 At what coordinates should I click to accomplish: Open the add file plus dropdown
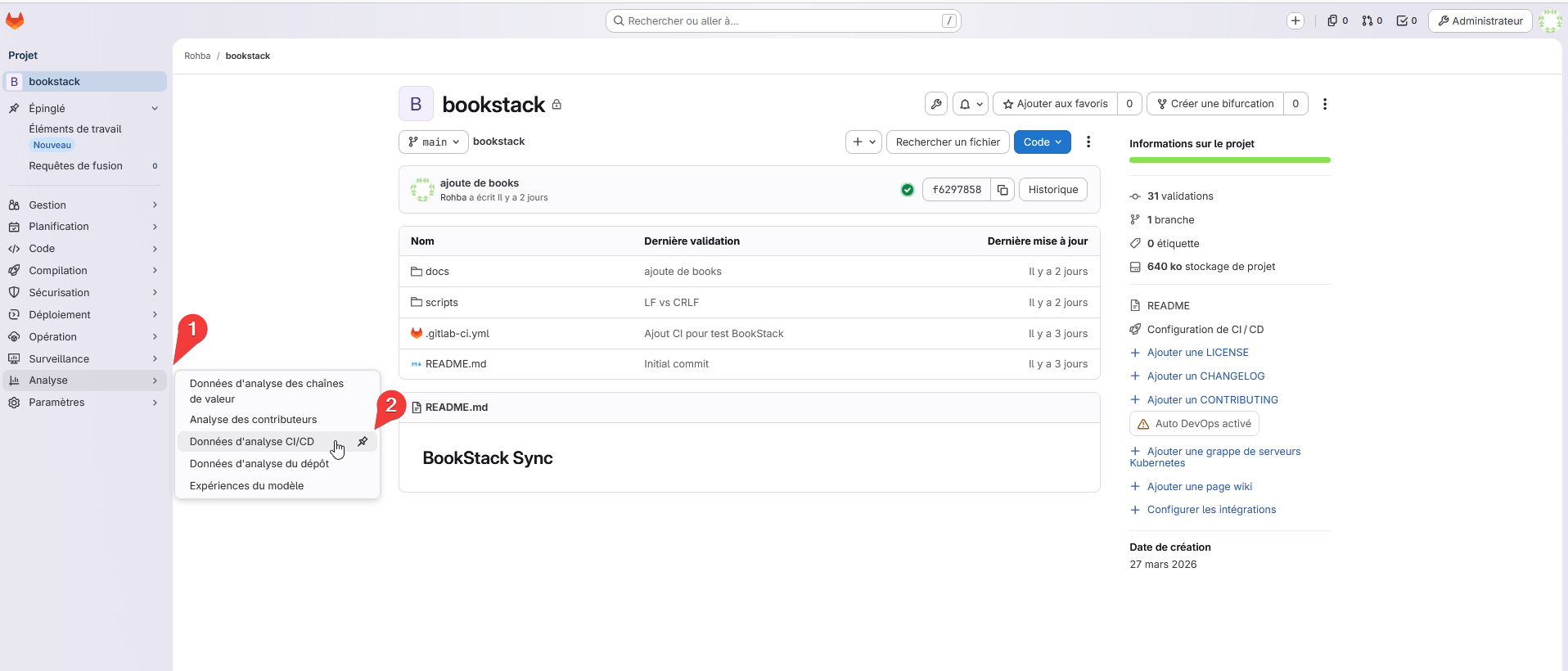coord(863,142)
